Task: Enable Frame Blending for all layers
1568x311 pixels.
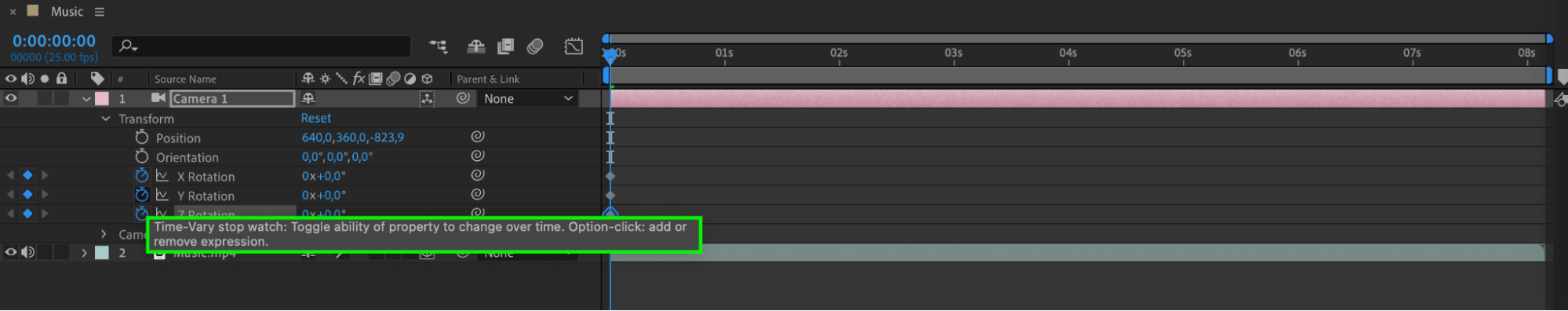Action: click(505, 47)
